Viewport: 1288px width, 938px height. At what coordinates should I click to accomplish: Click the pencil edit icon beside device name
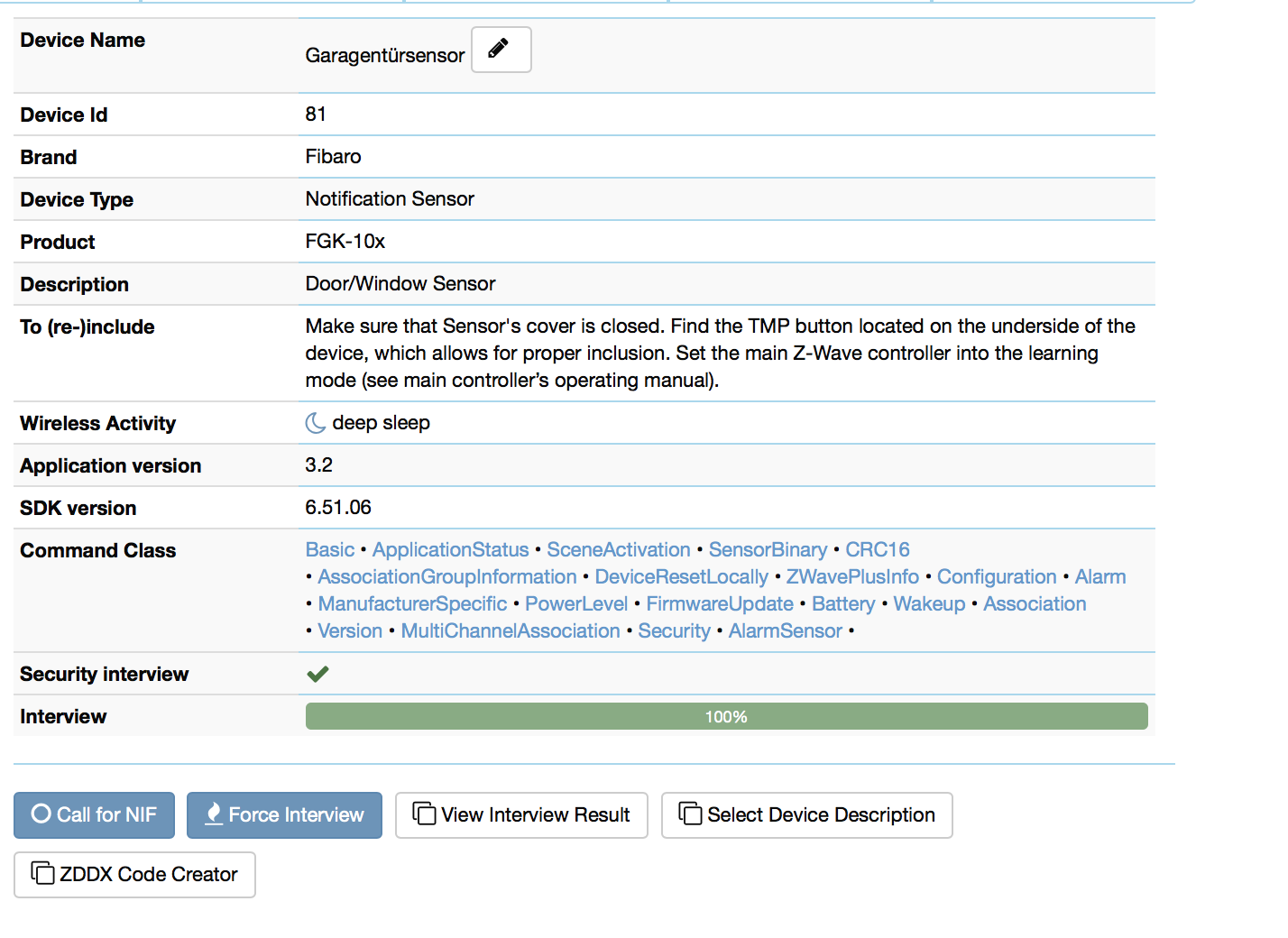point(501,50)
